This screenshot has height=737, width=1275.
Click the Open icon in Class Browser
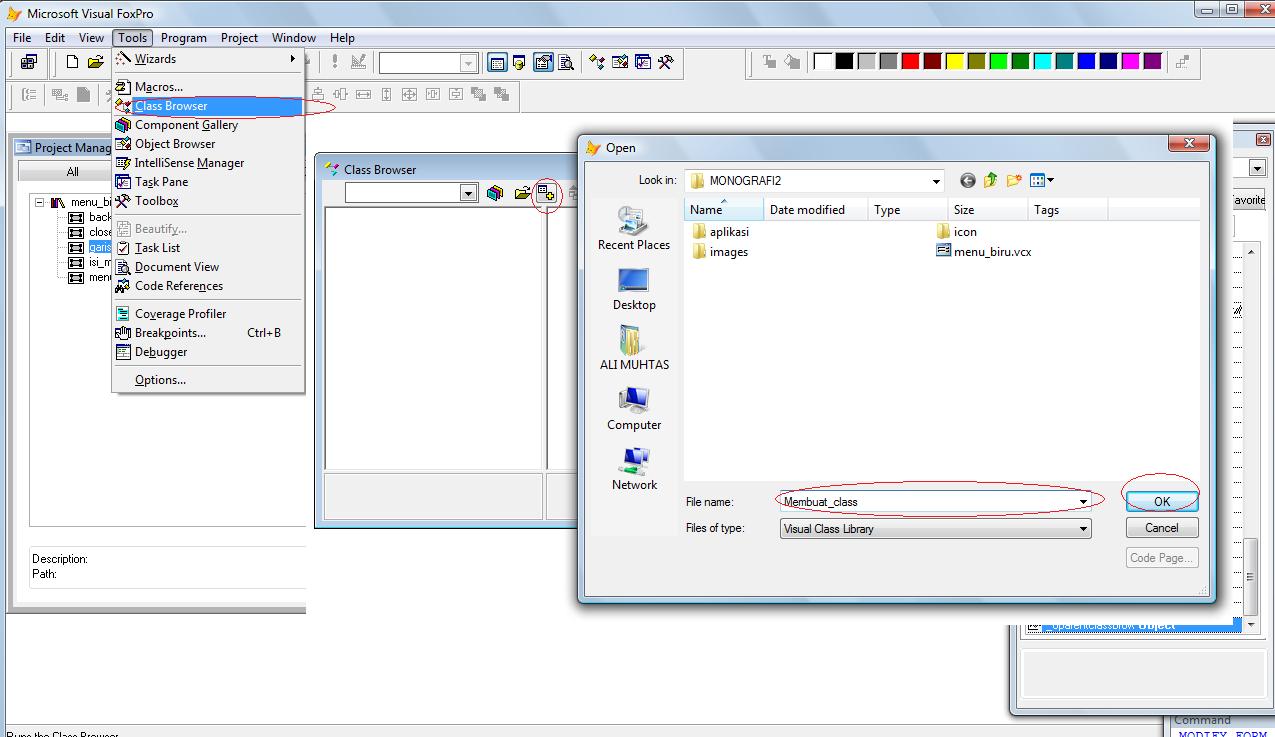tap(523, 193)
